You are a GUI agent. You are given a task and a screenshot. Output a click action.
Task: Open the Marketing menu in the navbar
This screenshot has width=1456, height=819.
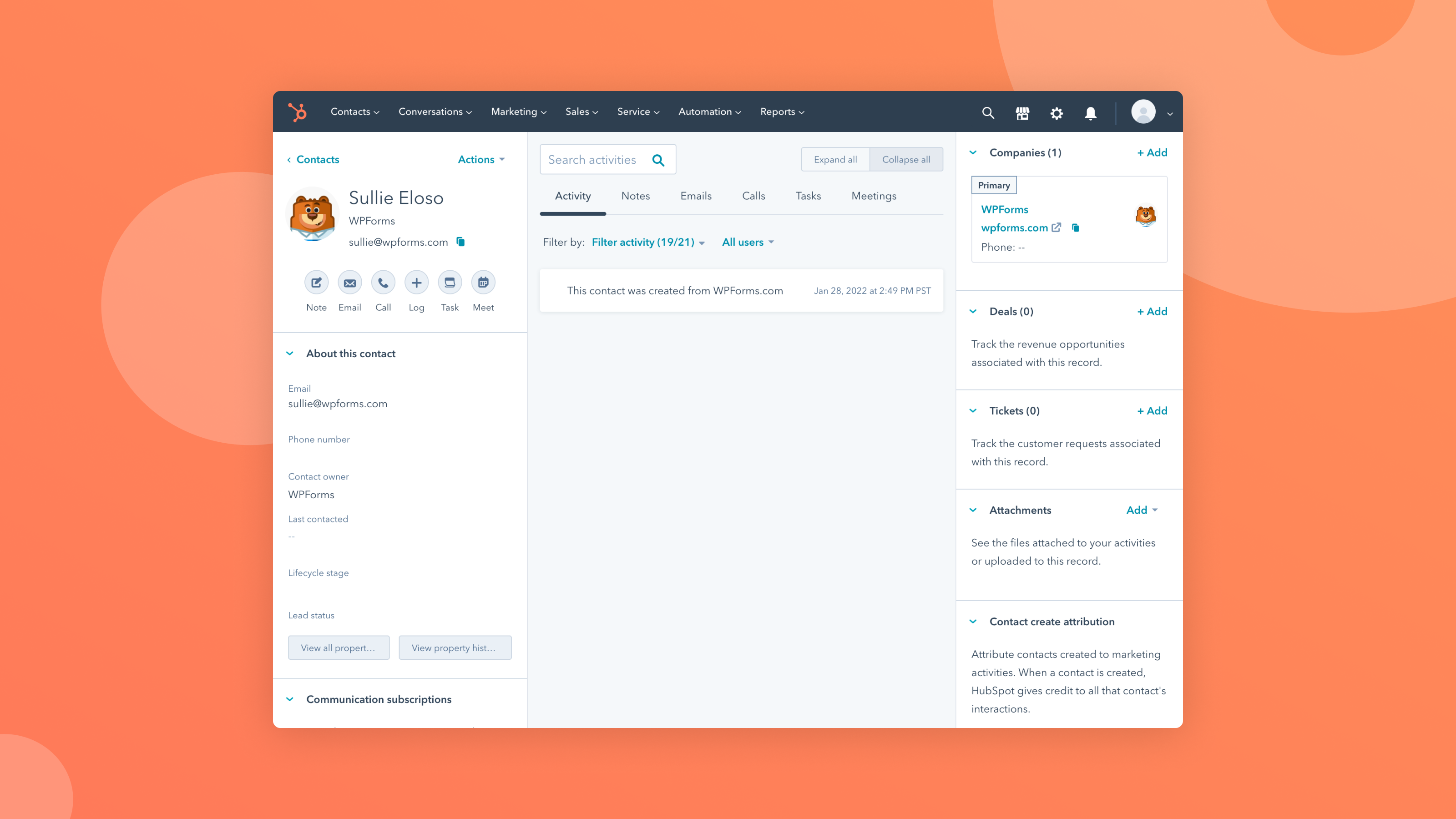[x=518, y=111]
